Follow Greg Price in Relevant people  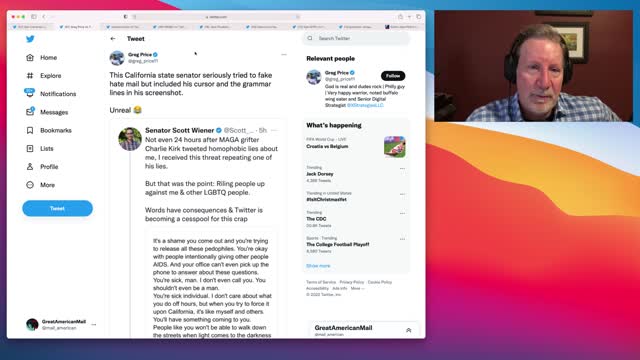[x=393, y=76]
